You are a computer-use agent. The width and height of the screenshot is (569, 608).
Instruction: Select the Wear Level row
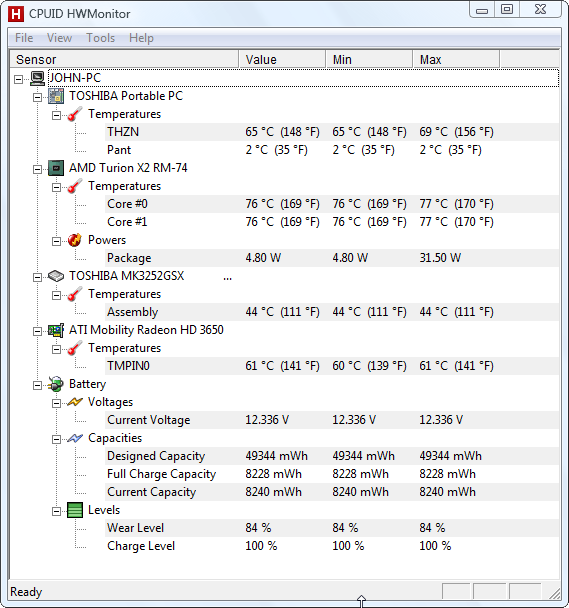click(332, 528)
